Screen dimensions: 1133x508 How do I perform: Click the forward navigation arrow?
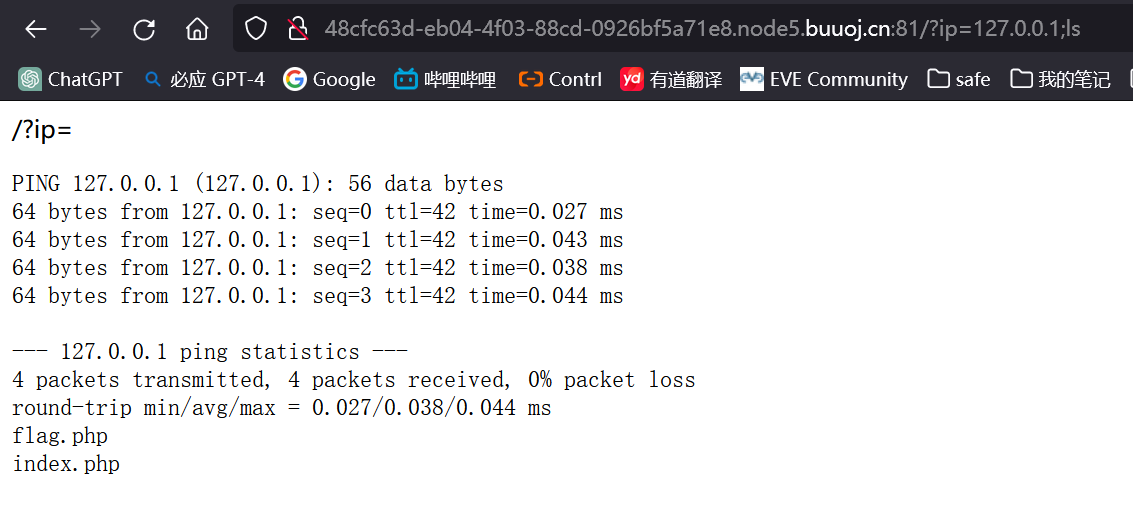click(90, 29)
